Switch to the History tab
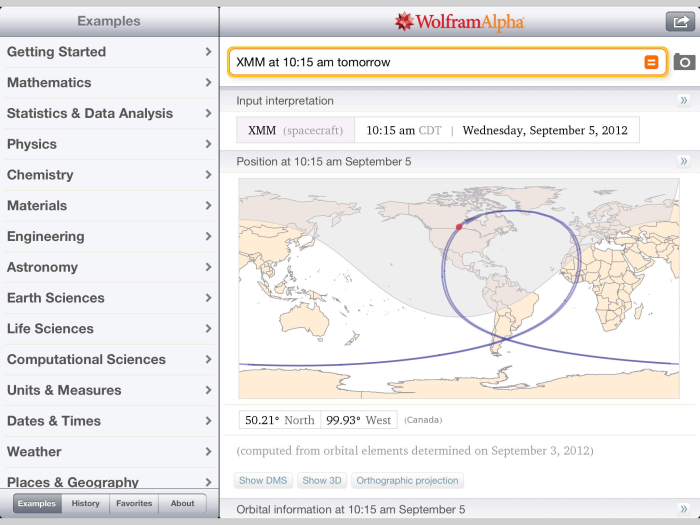This screenshot has width=700, height=525. 86,503
